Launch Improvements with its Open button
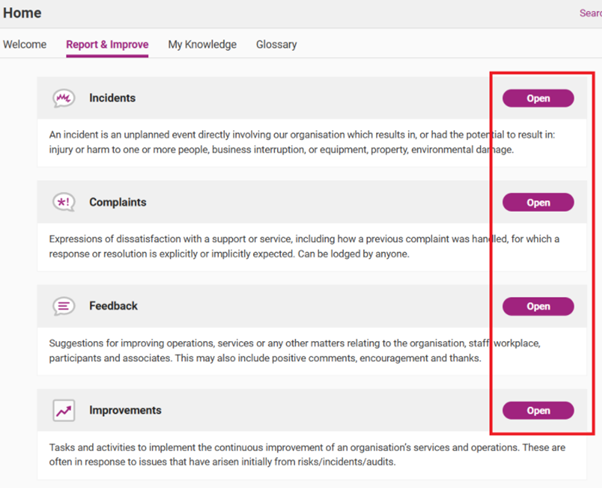 pos(538,410)
